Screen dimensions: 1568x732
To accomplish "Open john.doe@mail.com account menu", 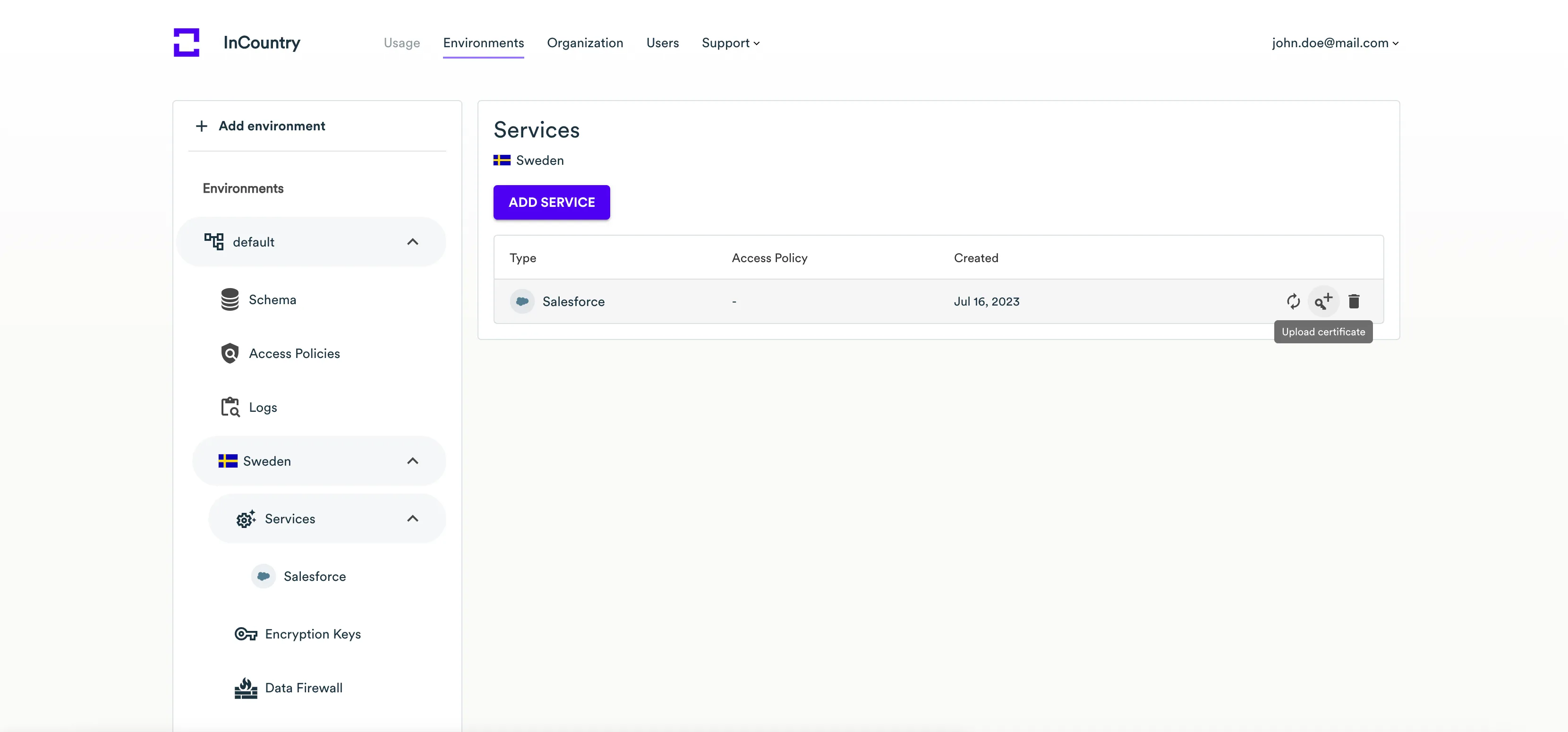I will coord(1334,43).
